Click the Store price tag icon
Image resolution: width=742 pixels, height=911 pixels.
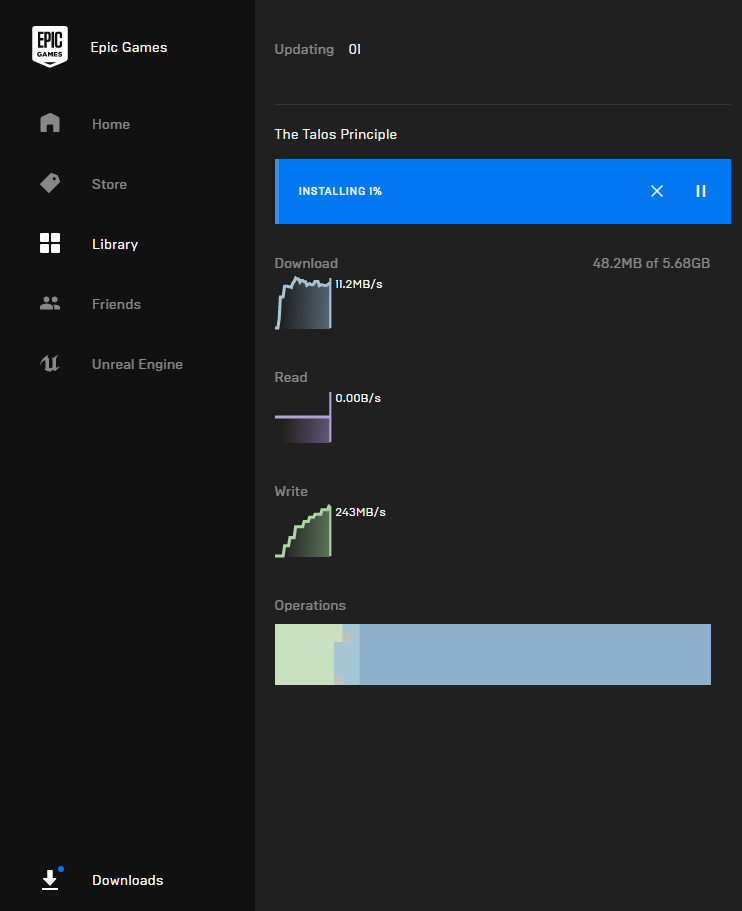[50, 184]
